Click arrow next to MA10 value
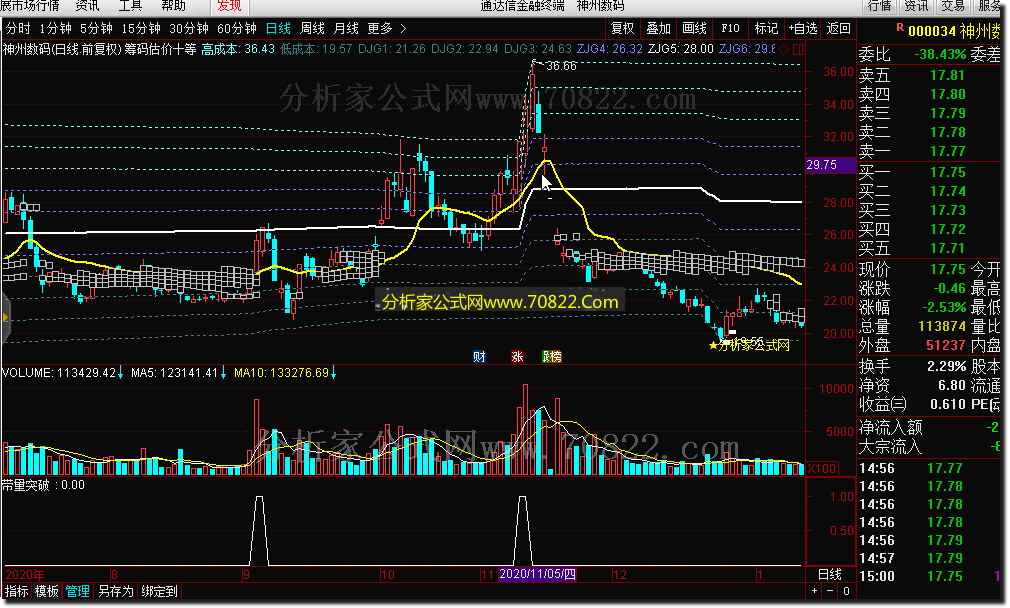This screenshot has height=608, width=1010. (x=333, y=373)
